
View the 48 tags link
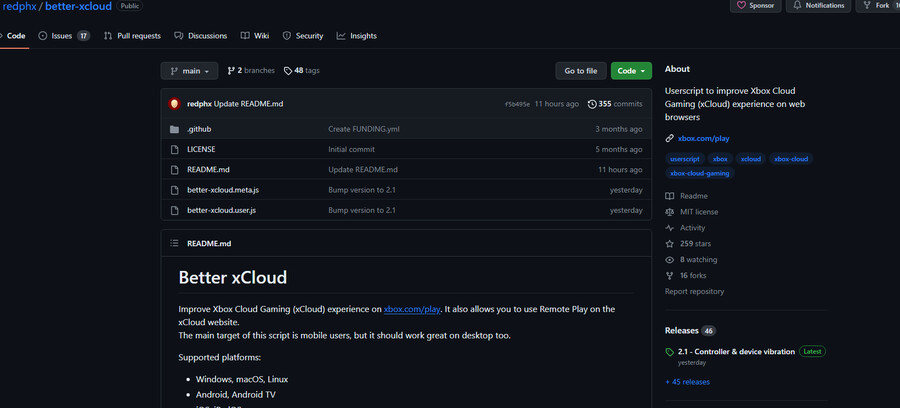pos(302,71)
